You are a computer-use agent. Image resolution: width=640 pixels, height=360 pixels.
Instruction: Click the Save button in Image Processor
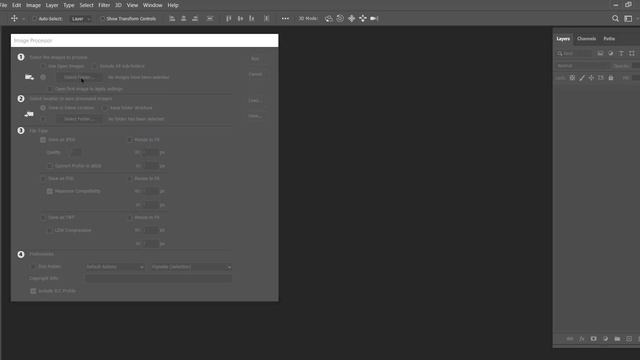pyautogui.click(x=255, y=116)
